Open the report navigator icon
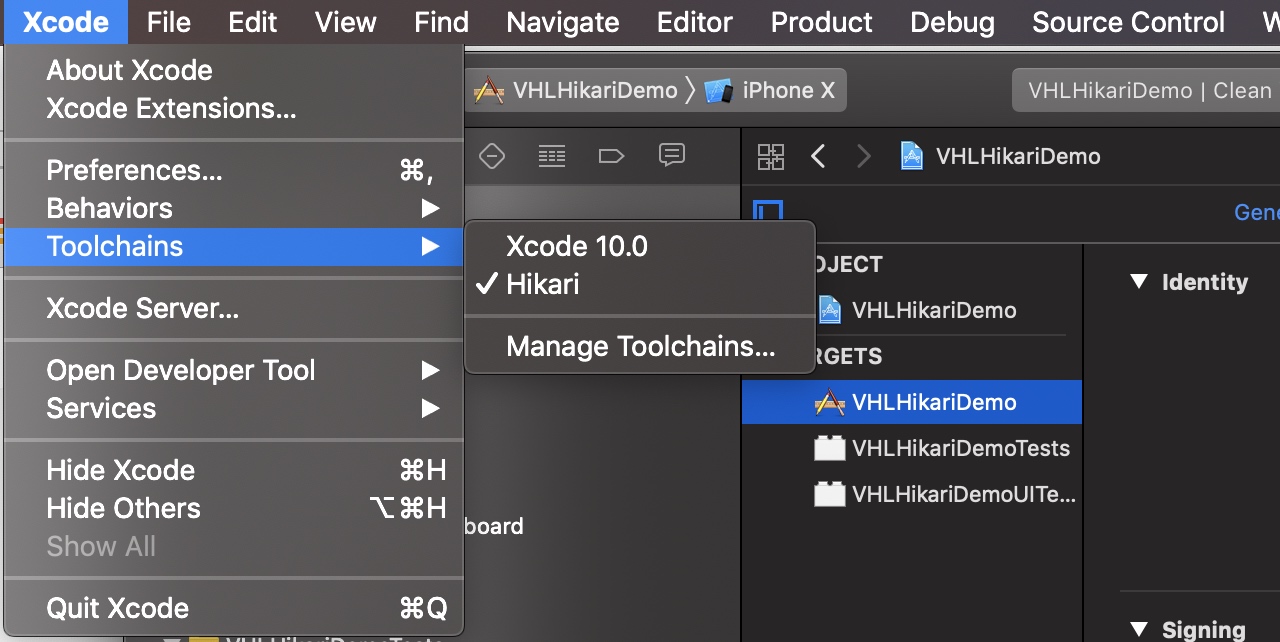This screenshot has height=642, width=1280. pos(671,155)
